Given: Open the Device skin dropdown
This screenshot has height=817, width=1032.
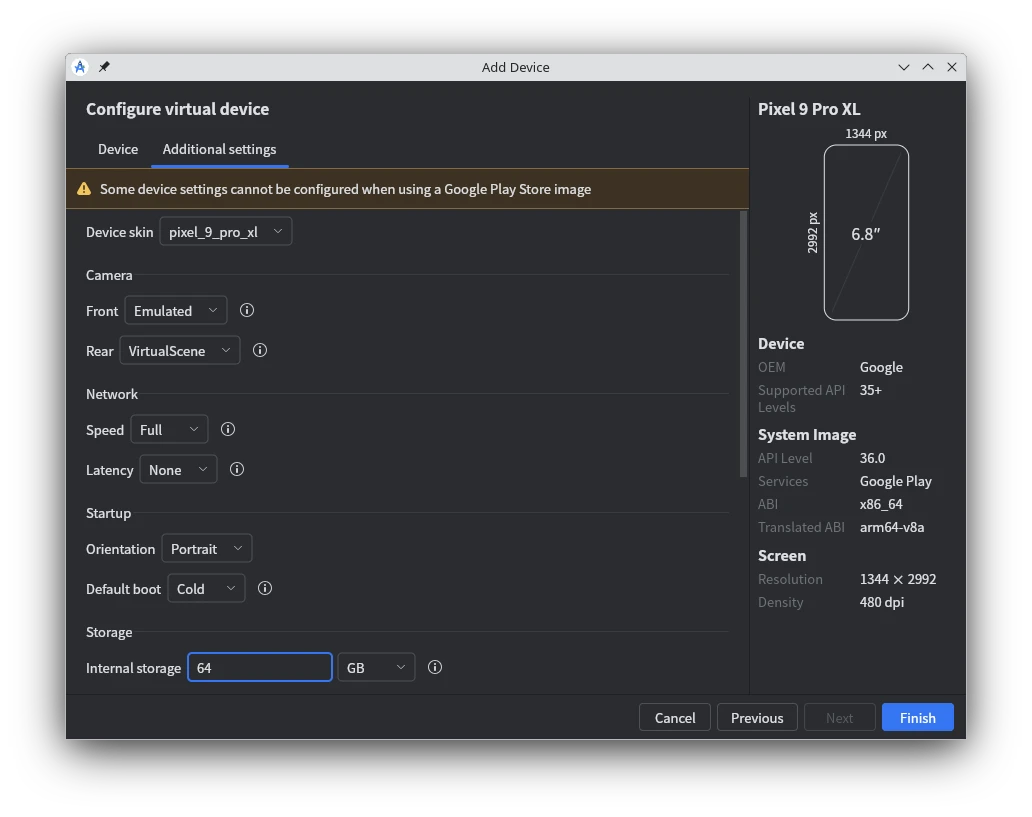Looking at the screenshot, I should [x=226, y=232].
